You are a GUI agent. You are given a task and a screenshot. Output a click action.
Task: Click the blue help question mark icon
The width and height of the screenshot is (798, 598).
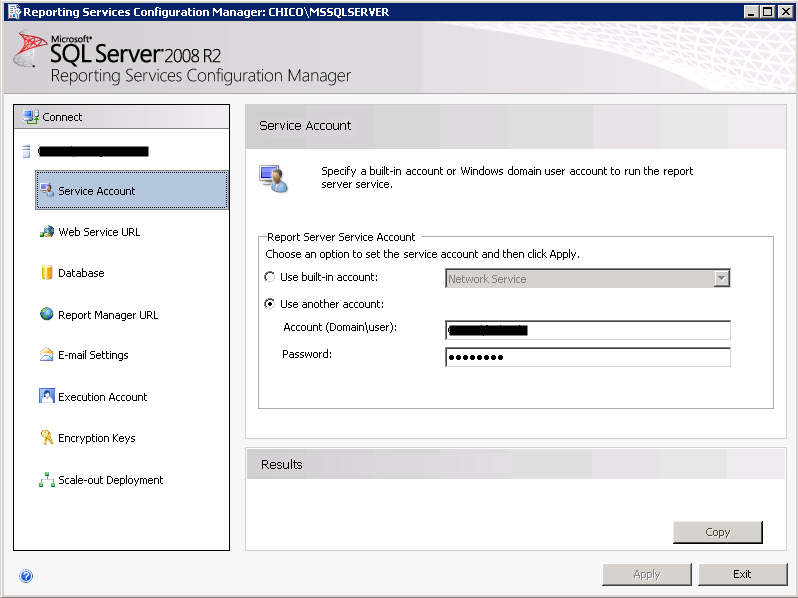pyautogui.click(x=26, y=576)
